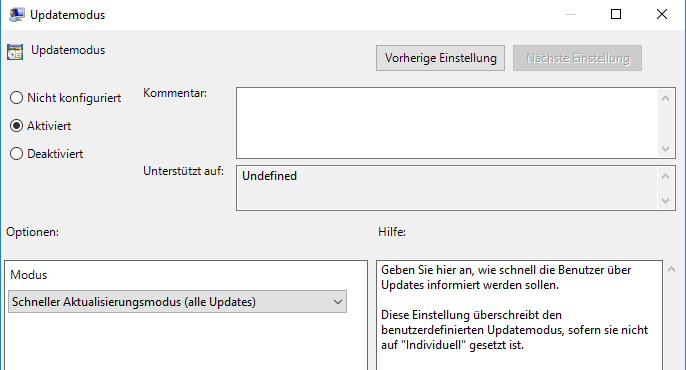Screen dimensions: 686x370
Task: Select the Aktiviert radio button
Action: coord(17,126)
